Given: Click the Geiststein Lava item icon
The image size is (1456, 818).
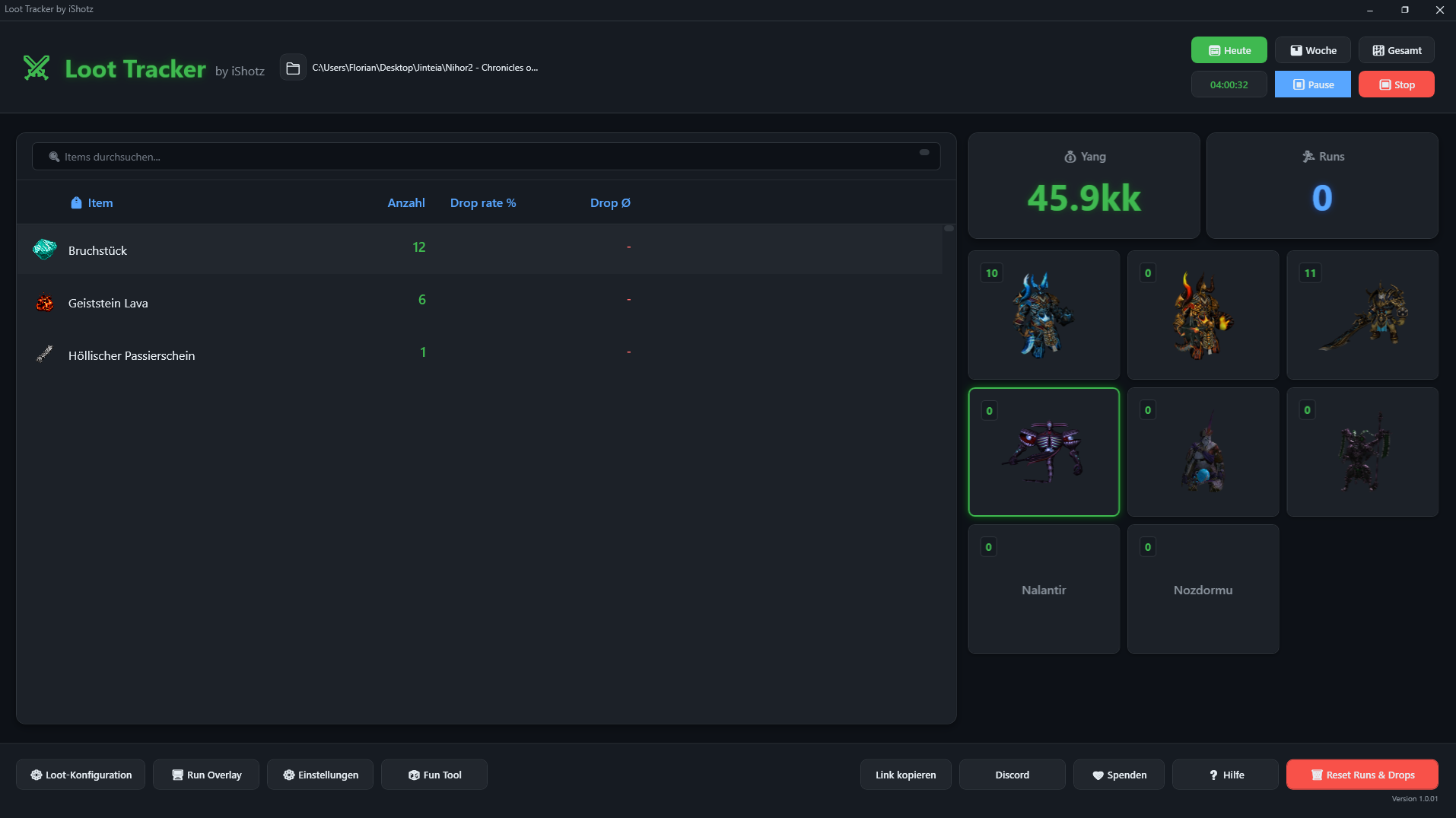Looking at the screenshot, I should 44,302.
